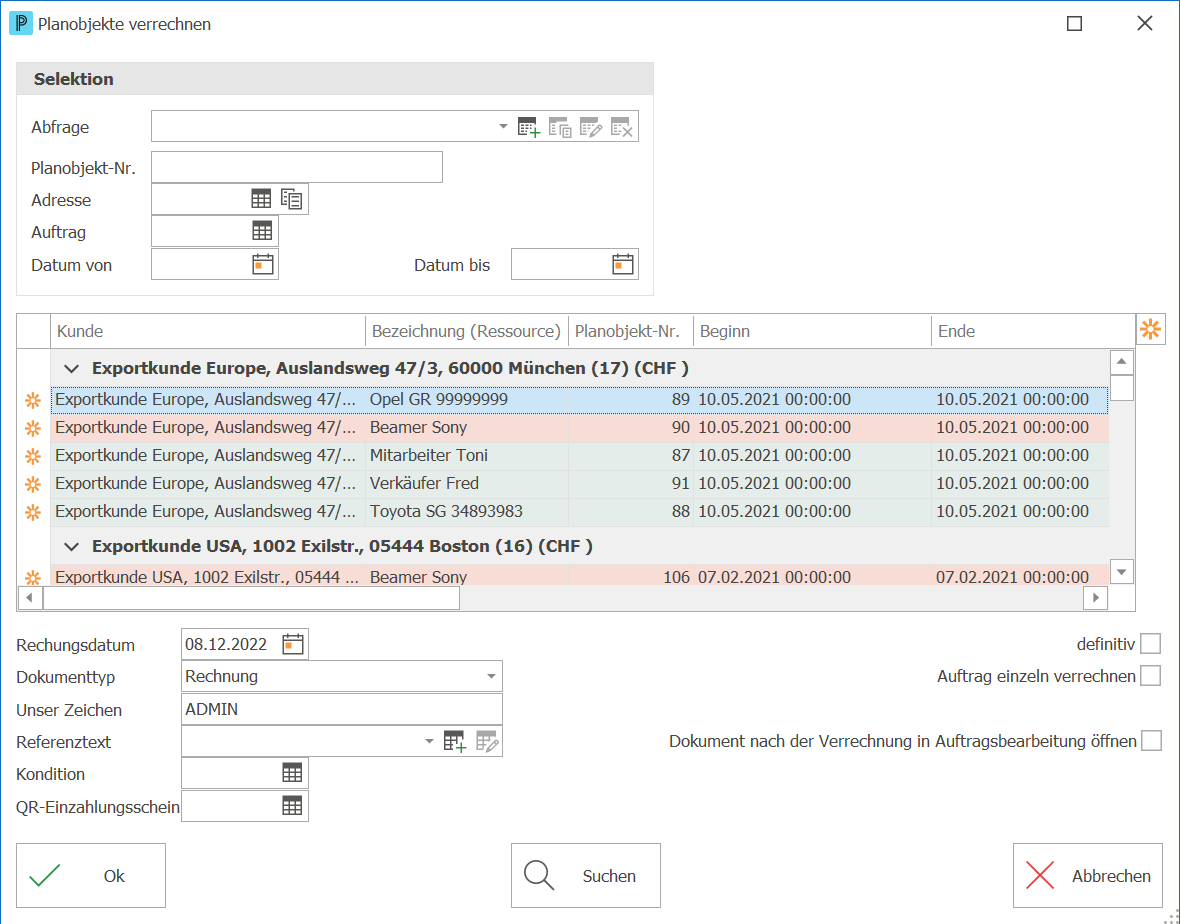This screenshot has height=924, width=1180.
Task: Click the Suchen button
Action: (585, 875)
